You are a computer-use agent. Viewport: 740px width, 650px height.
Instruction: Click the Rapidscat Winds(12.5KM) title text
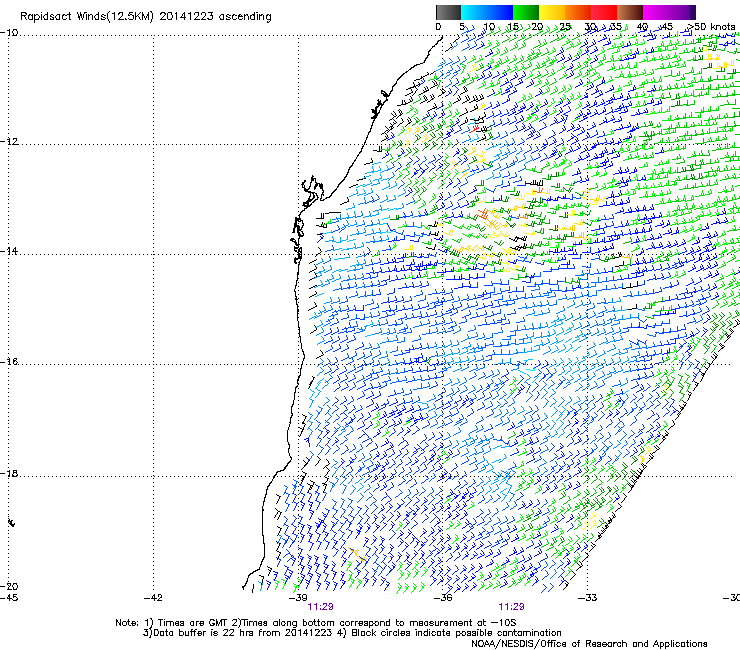pos(145,17)
